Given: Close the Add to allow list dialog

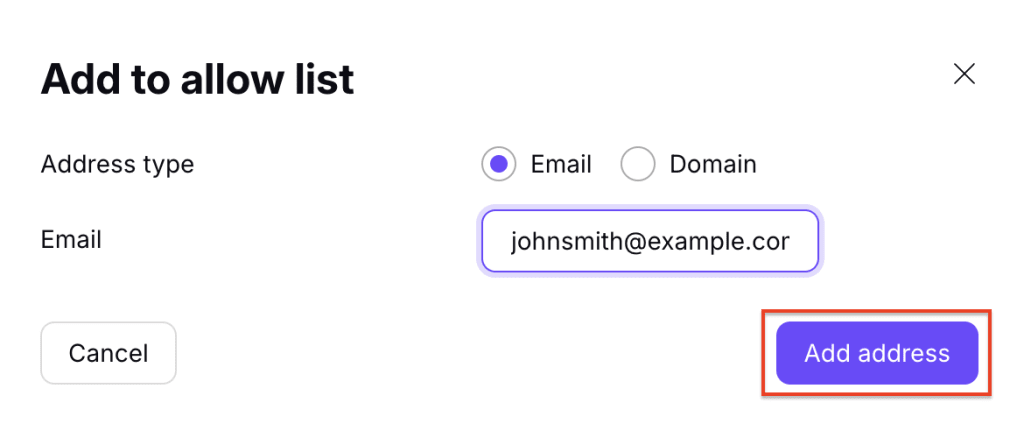Looking at the screenshot, I should pyautogui.click(x=964, y=74).
